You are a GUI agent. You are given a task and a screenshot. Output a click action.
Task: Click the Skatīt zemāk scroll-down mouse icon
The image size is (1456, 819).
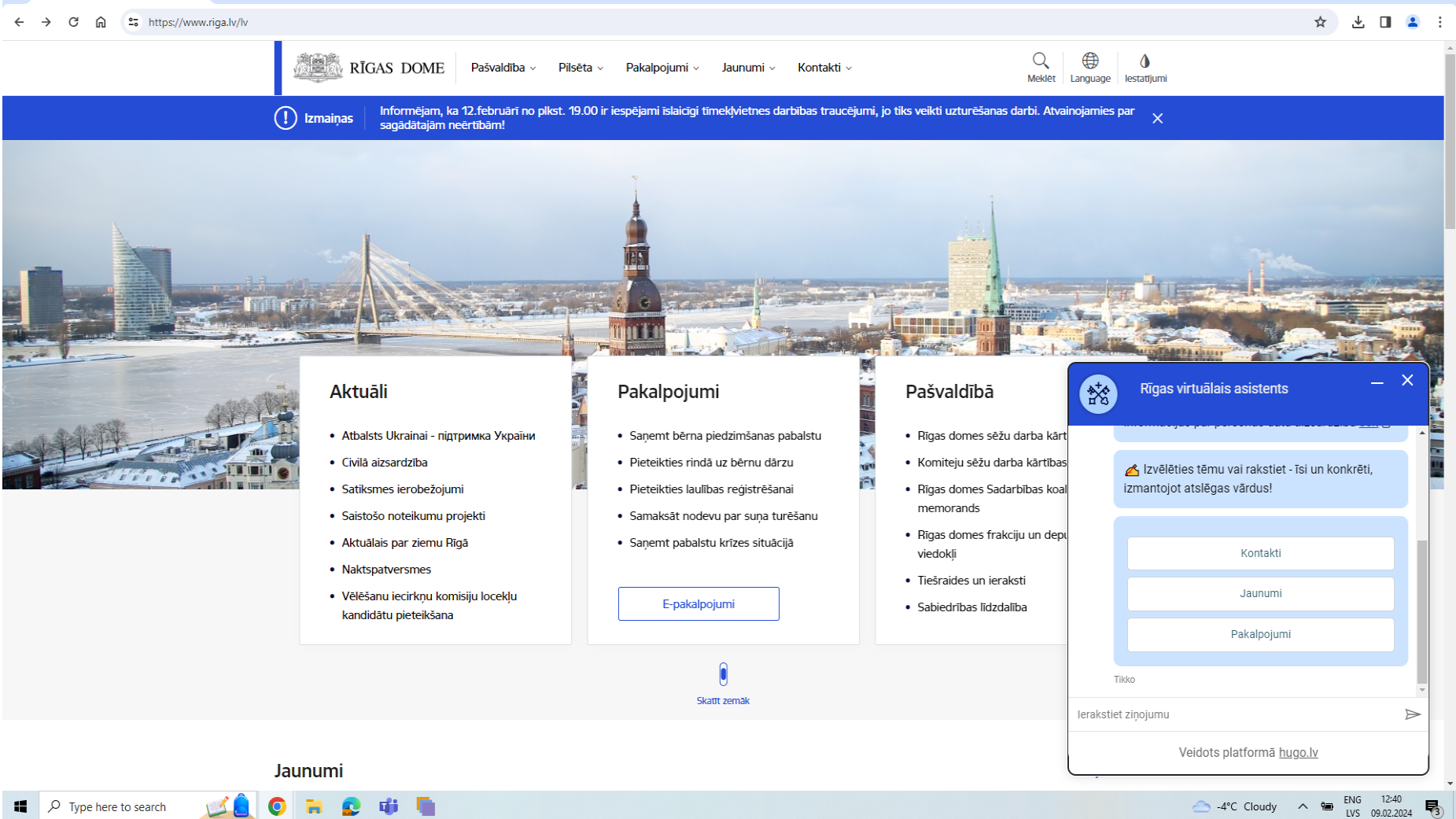pyautogui.click(x=723, y=674)
